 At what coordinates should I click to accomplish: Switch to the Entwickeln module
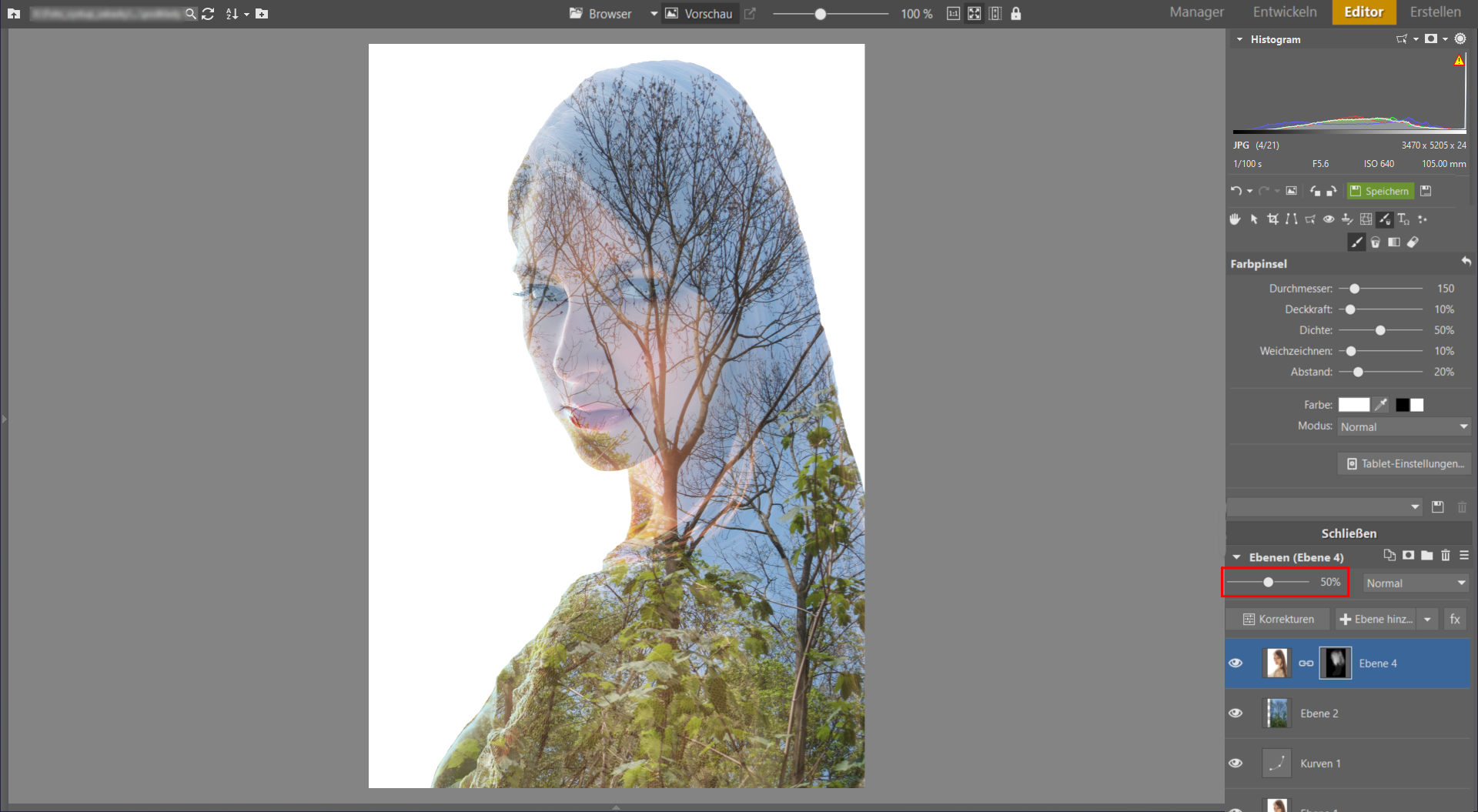(1285, 12)
